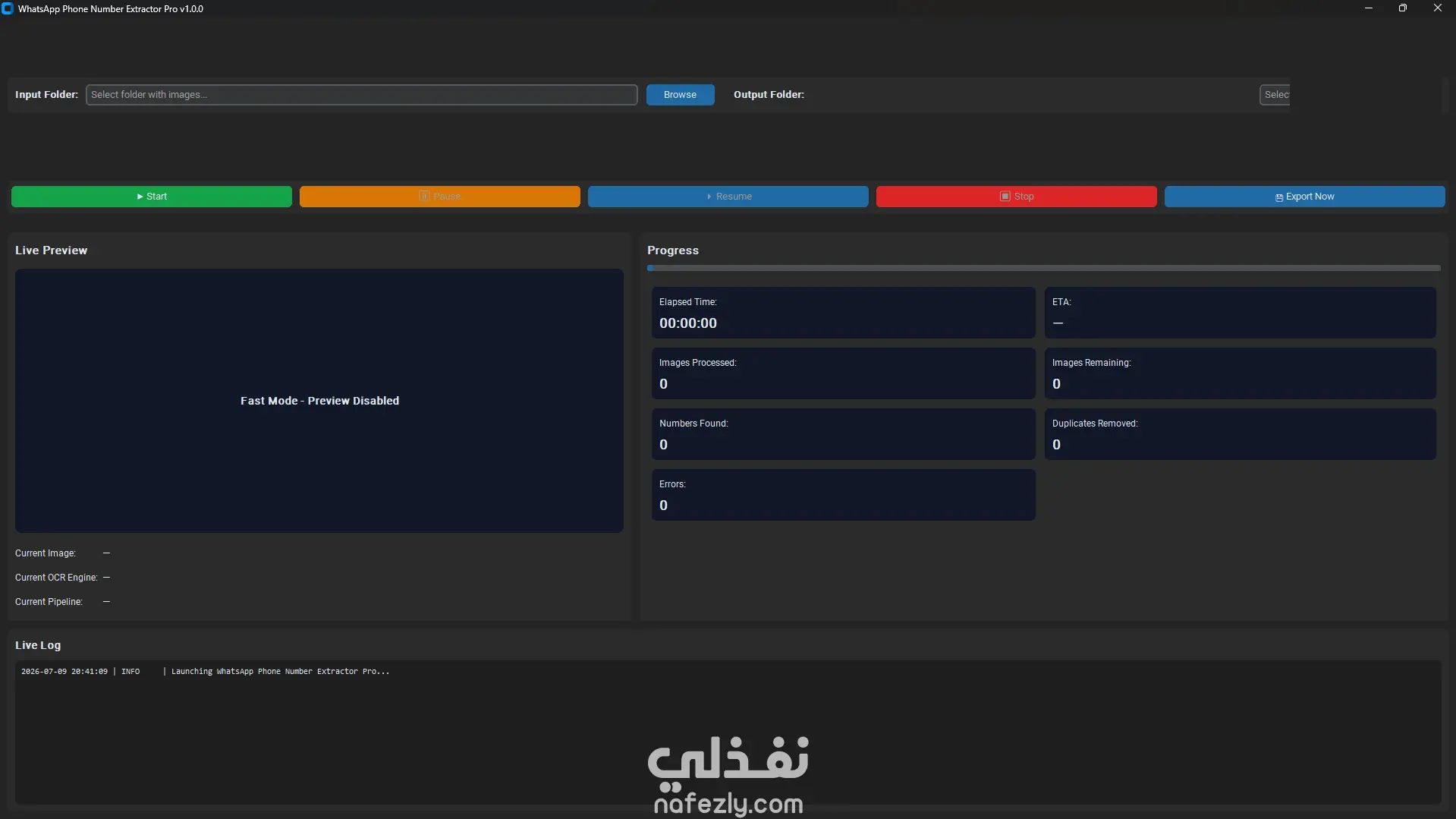Image resolution: width=1456 pixels, height=819 pixels.
Task: Click the ETA label
Action: [x=1061, y=302]
